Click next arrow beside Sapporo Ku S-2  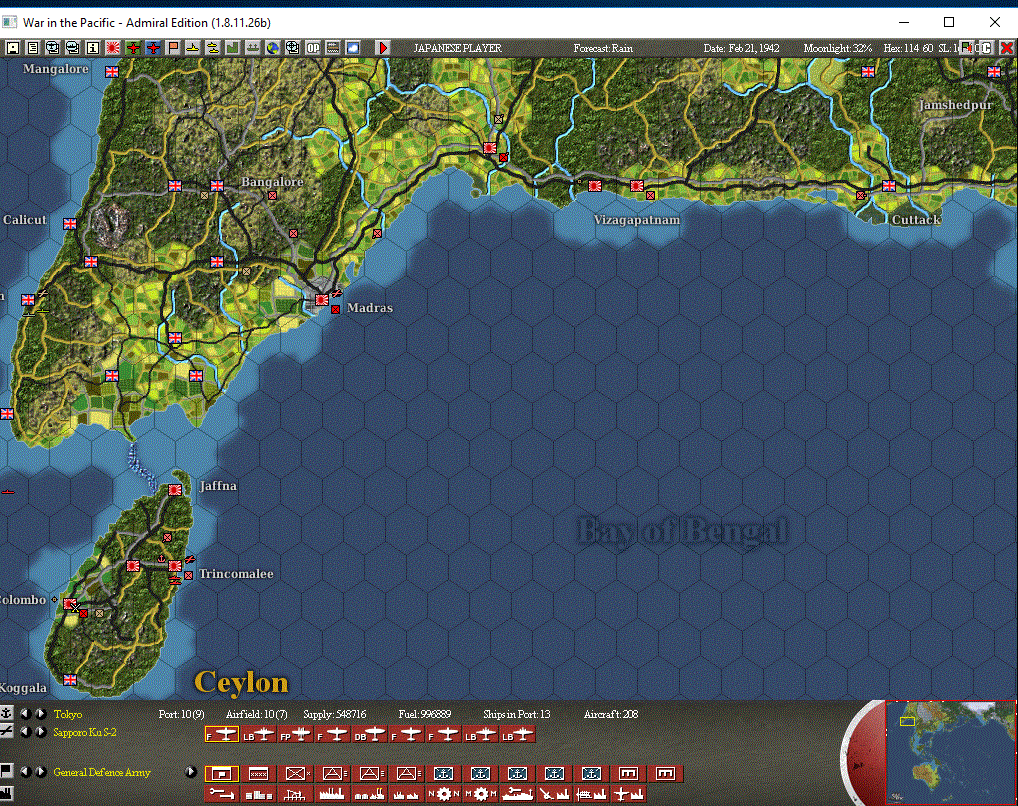point(40,731)
